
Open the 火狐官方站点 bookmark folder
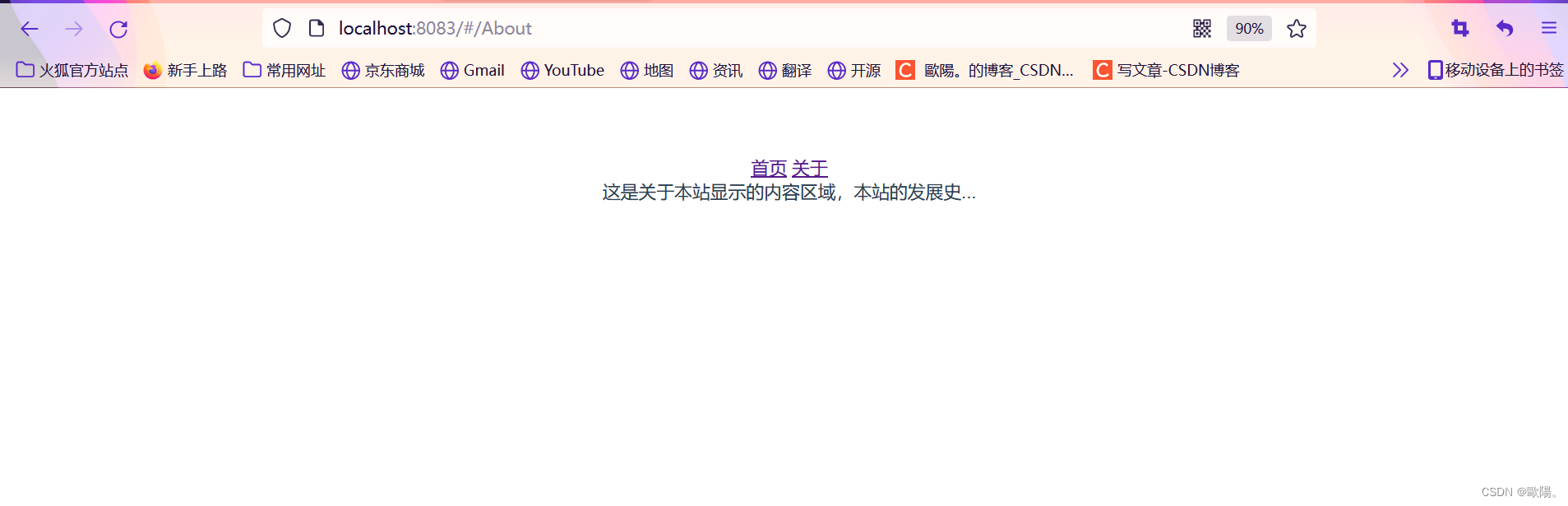click(x=72, y=70)
